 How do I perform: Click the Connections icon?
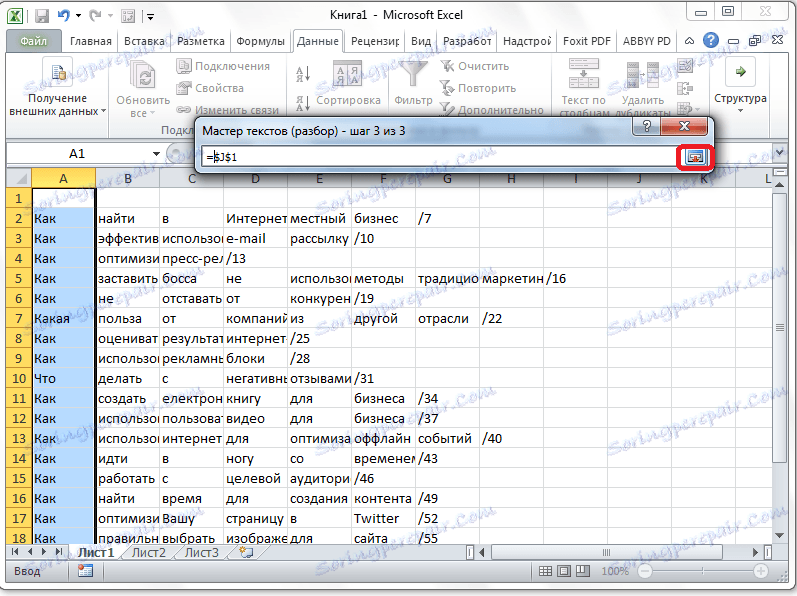183,66
